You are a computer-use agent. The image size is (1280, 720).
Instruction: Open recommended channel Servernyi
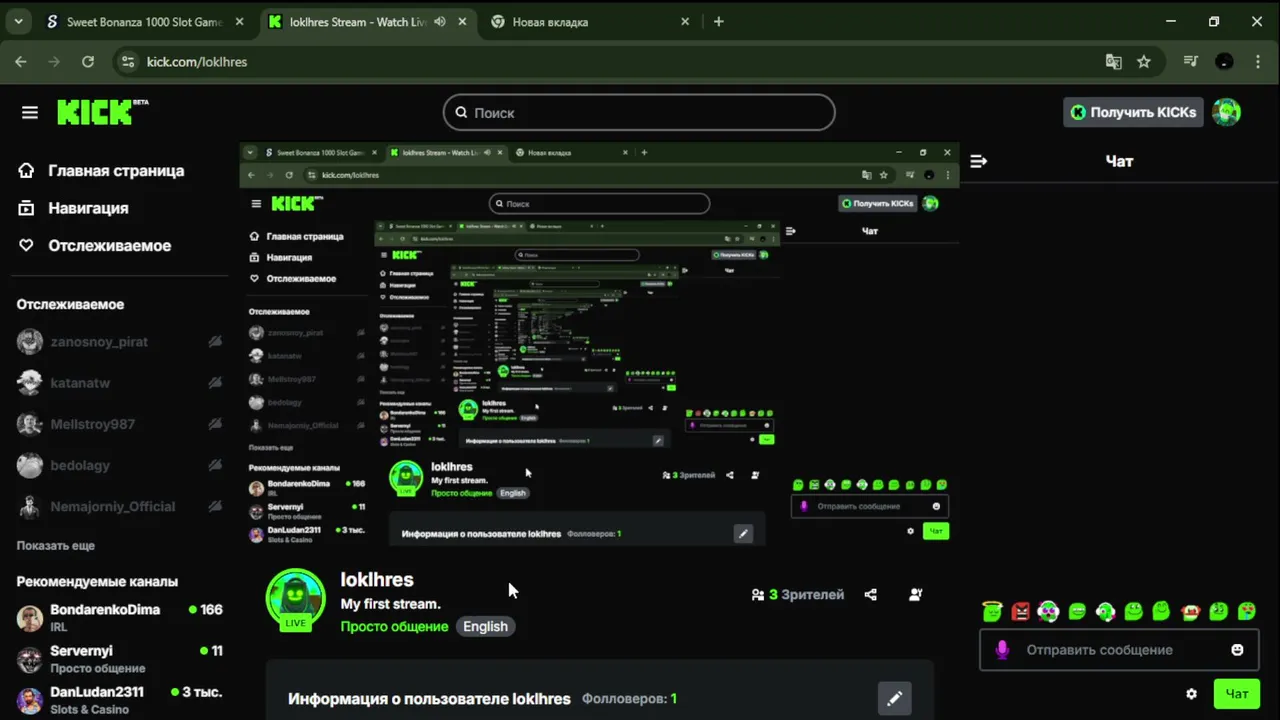(x=120, y=659)
